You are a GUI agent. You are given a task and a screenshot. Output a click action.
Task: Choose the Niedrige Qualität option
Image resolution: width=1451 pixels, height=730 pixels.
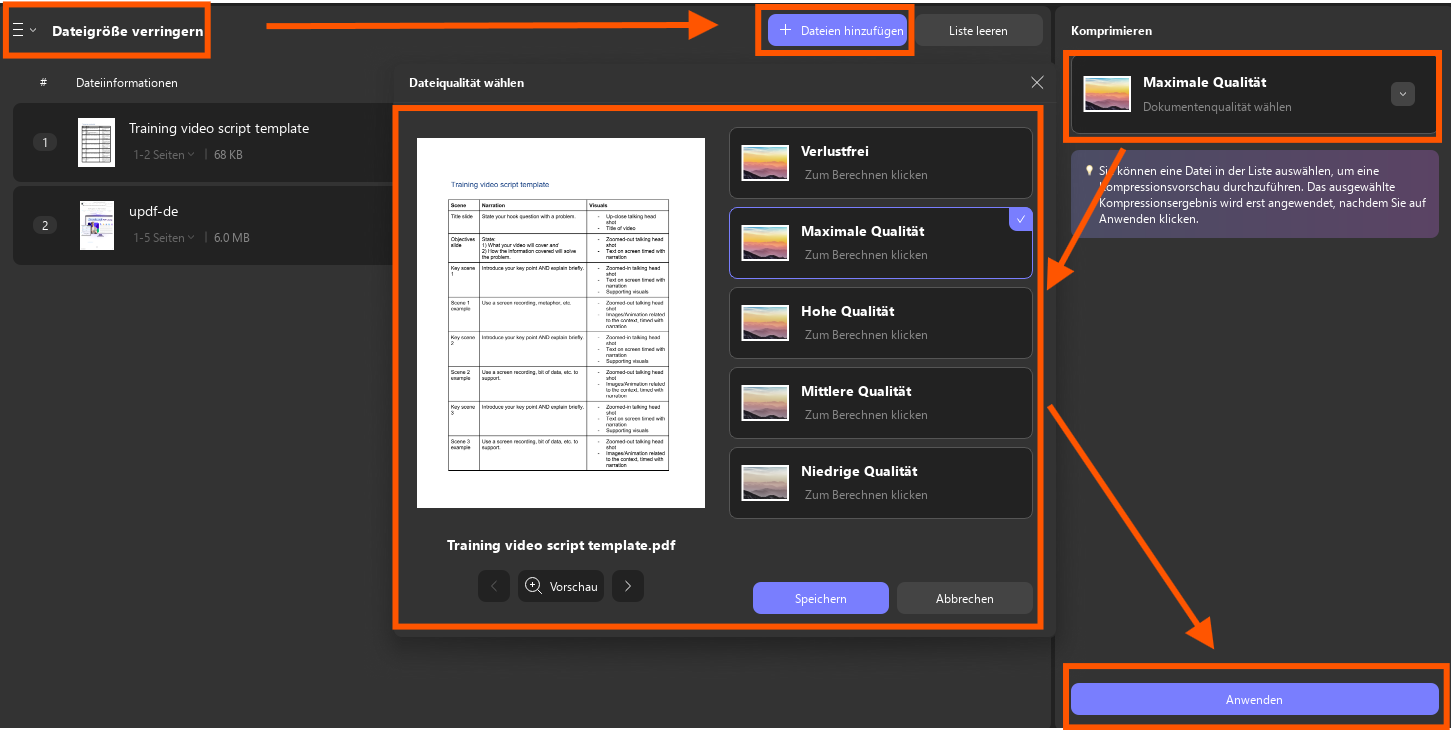[880, 483]
